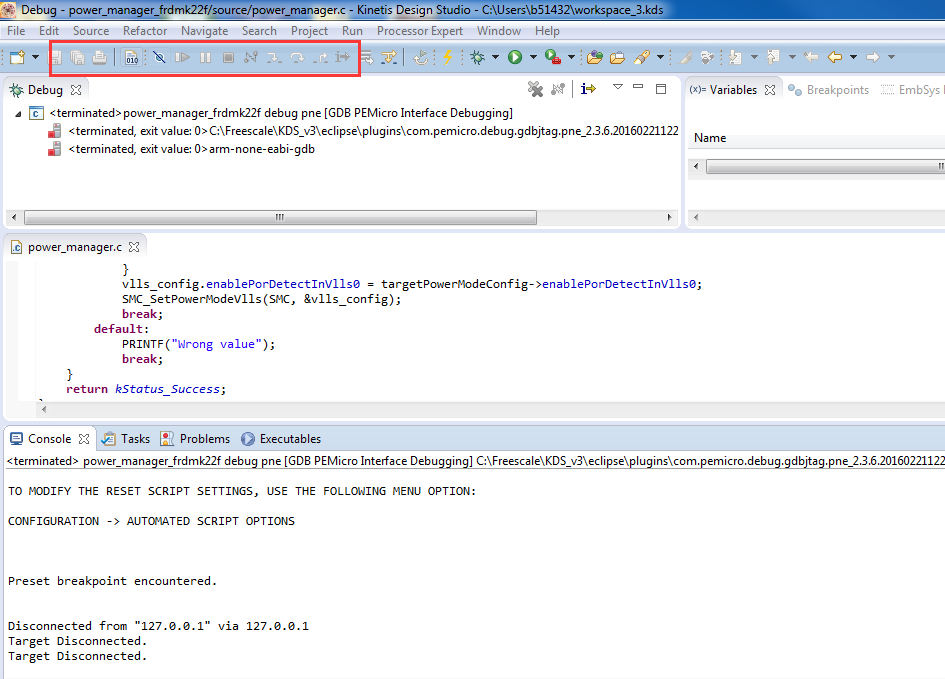Viewport: 945px width, 679px height.
Task: Close the power_manager.c editor tab
Action: point(134,247)
